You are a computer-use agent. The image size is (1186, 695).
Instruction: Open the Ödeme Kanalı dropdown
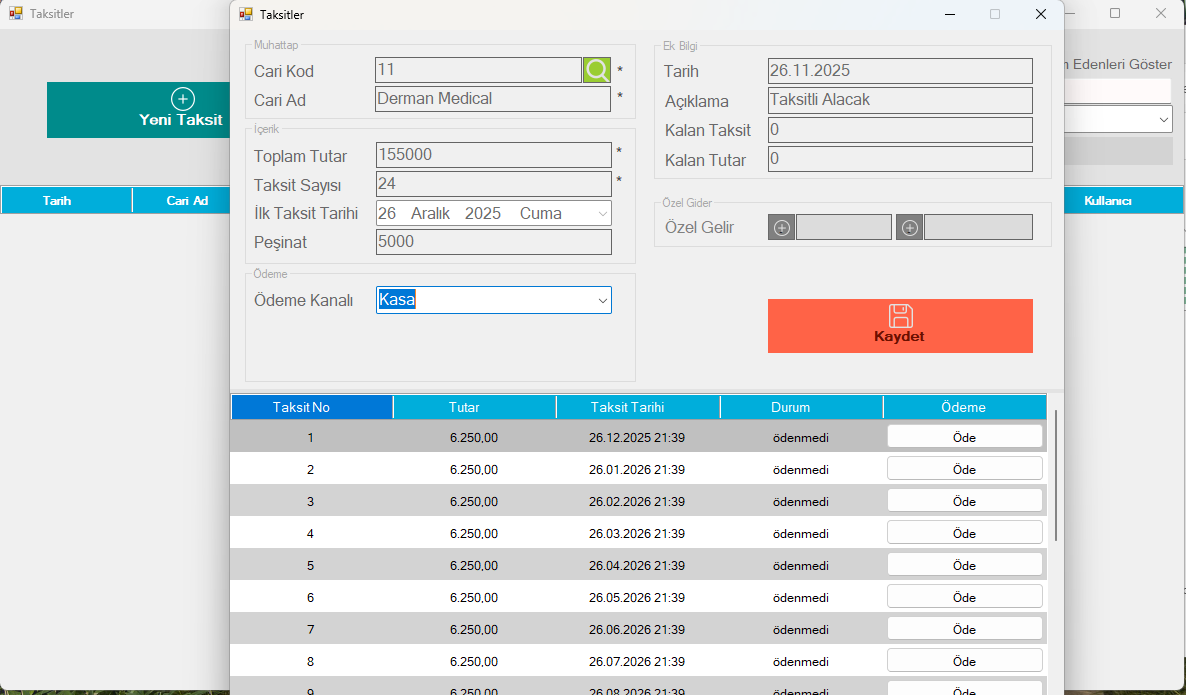602,300
